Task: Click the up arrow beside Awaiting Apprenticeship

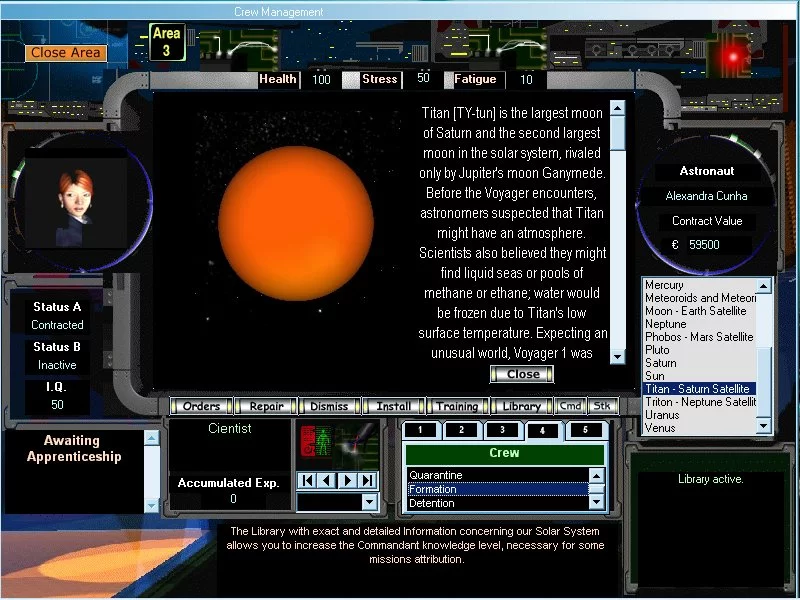Action: (x=152, y=438)
